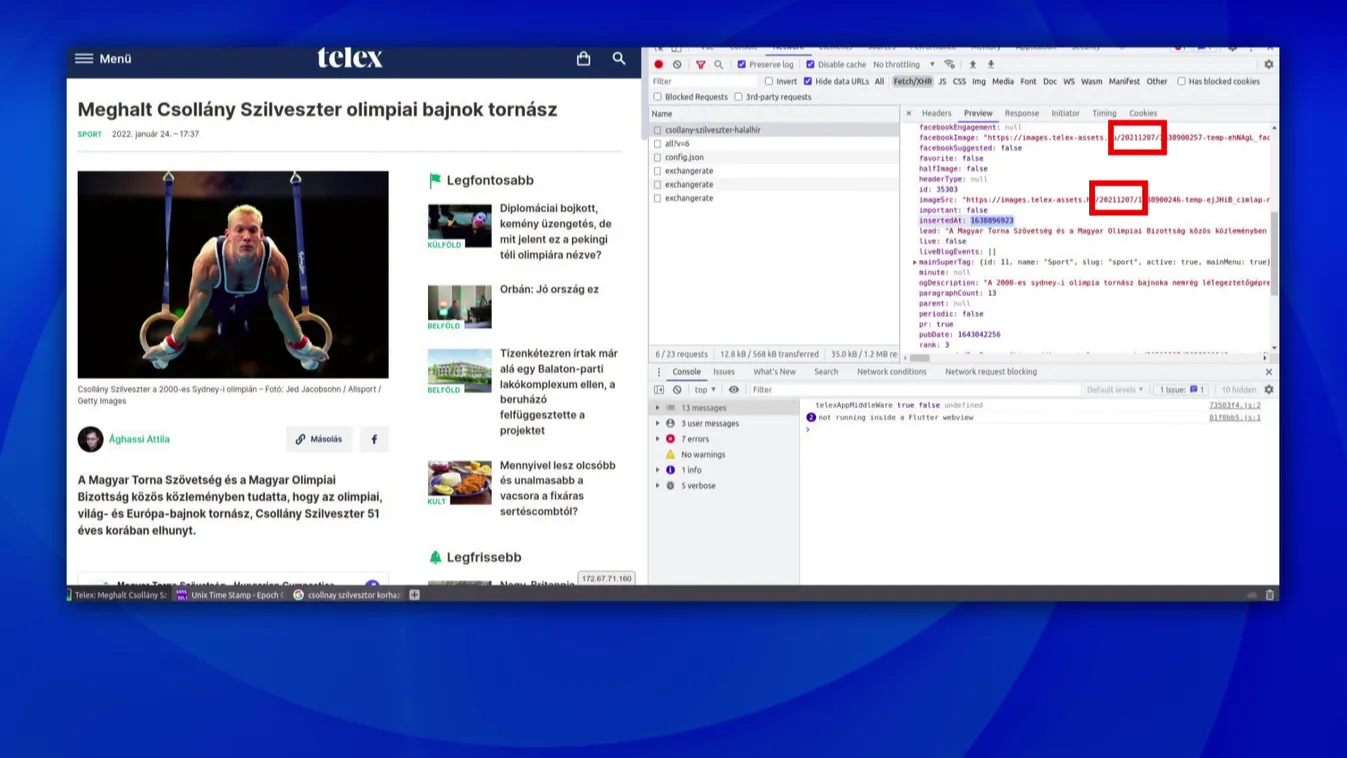Click the record network log icon
The width and height of the screenshot is (1347, 758).
(659, 64)
